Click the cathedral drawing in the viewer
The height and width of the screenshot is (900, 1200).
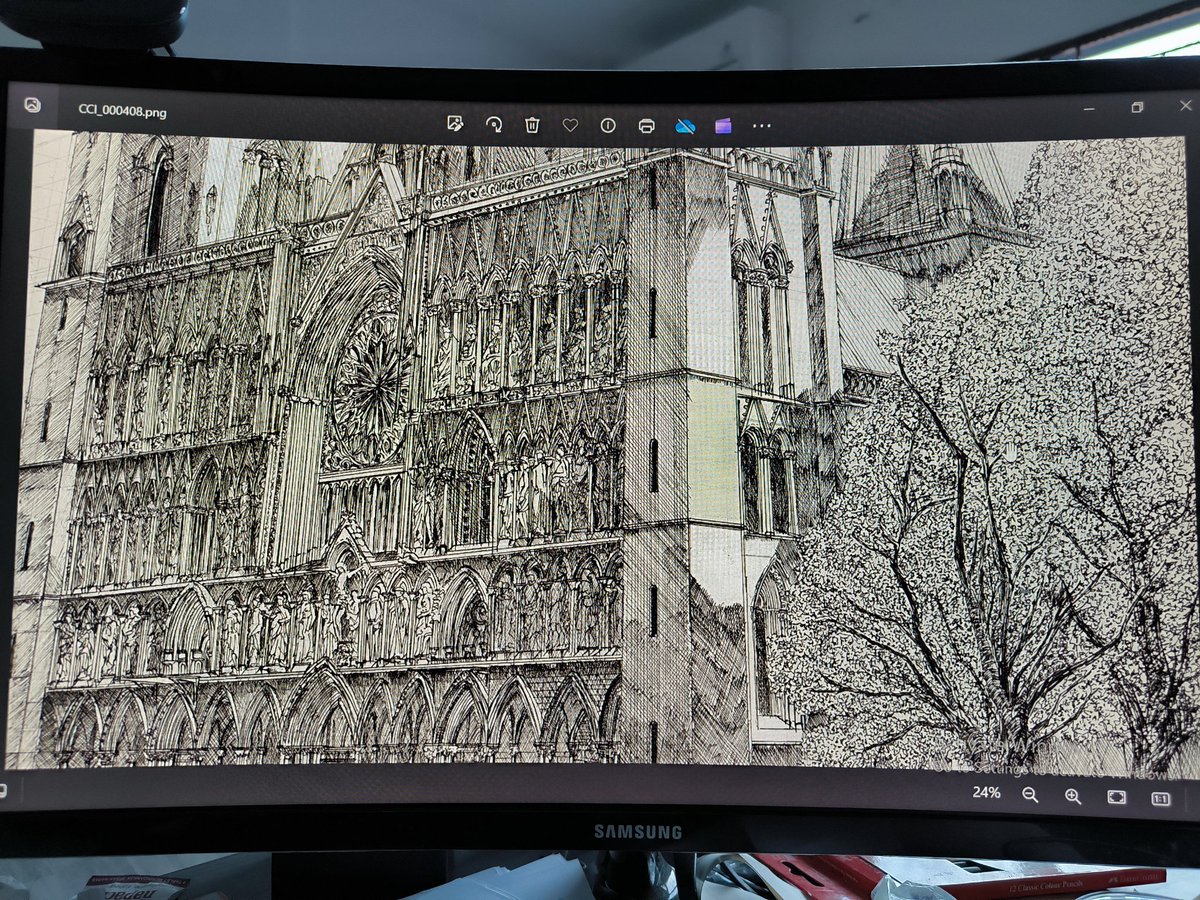coord(600,455)
